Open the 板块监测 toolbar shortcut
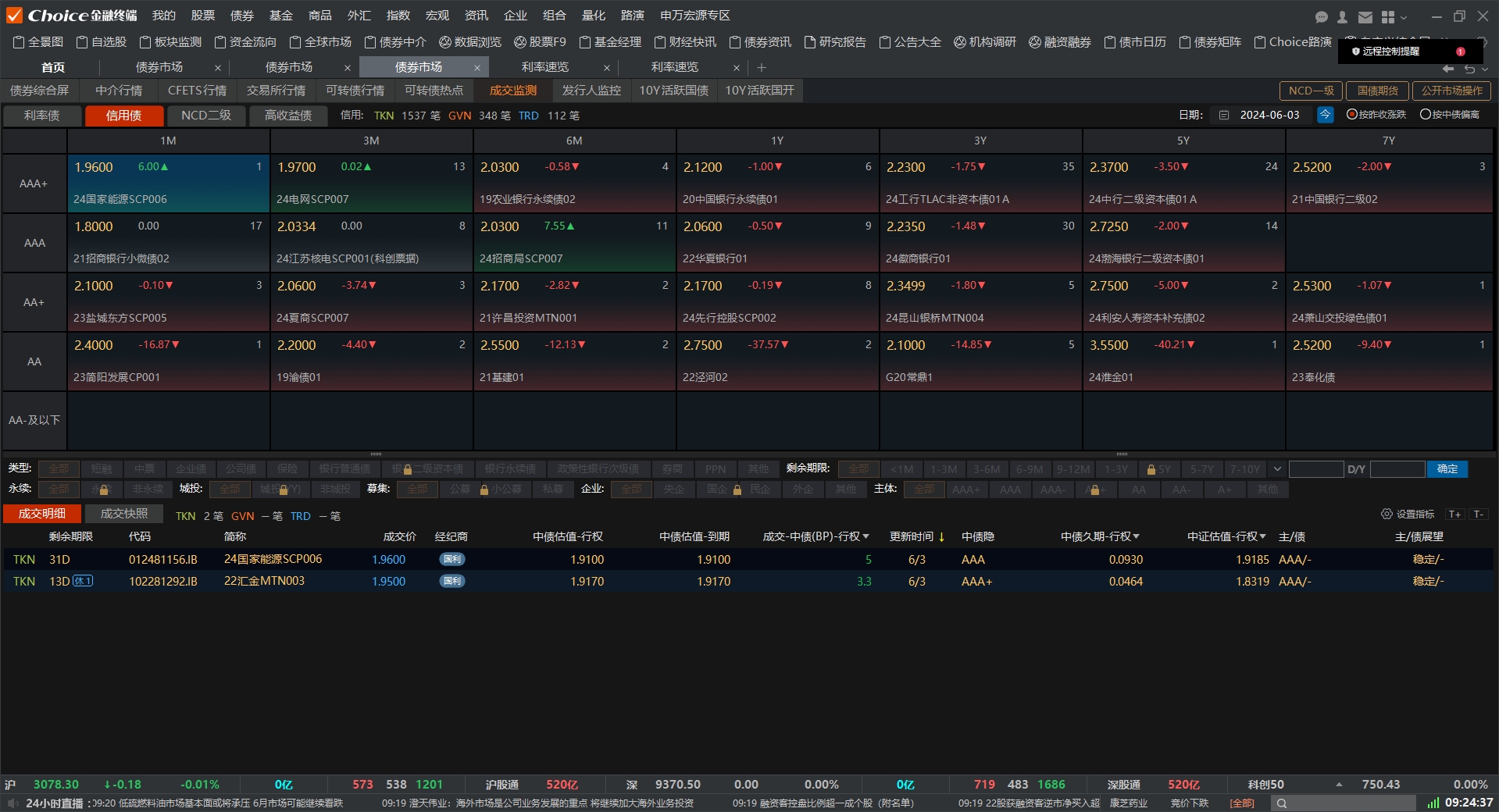 (170, 42)
